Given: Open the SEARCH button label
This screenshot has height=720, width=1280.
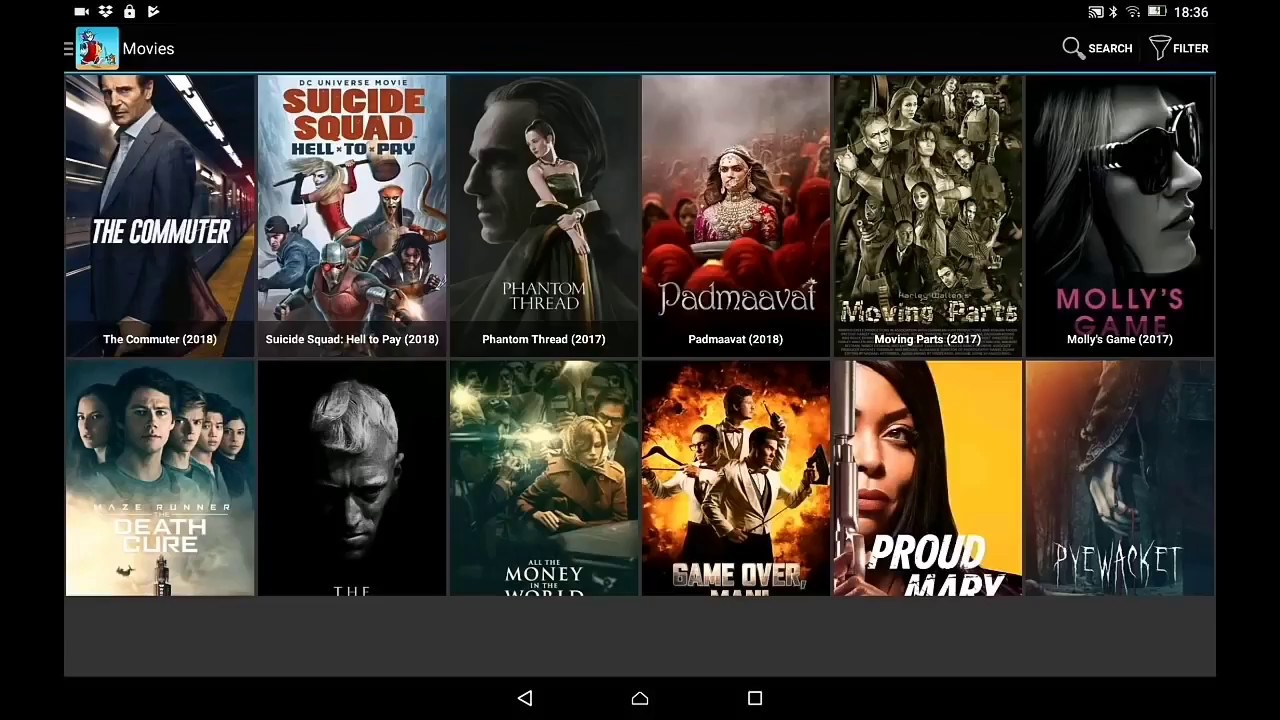Looking at the screenshot, I should click(1110, 48).
